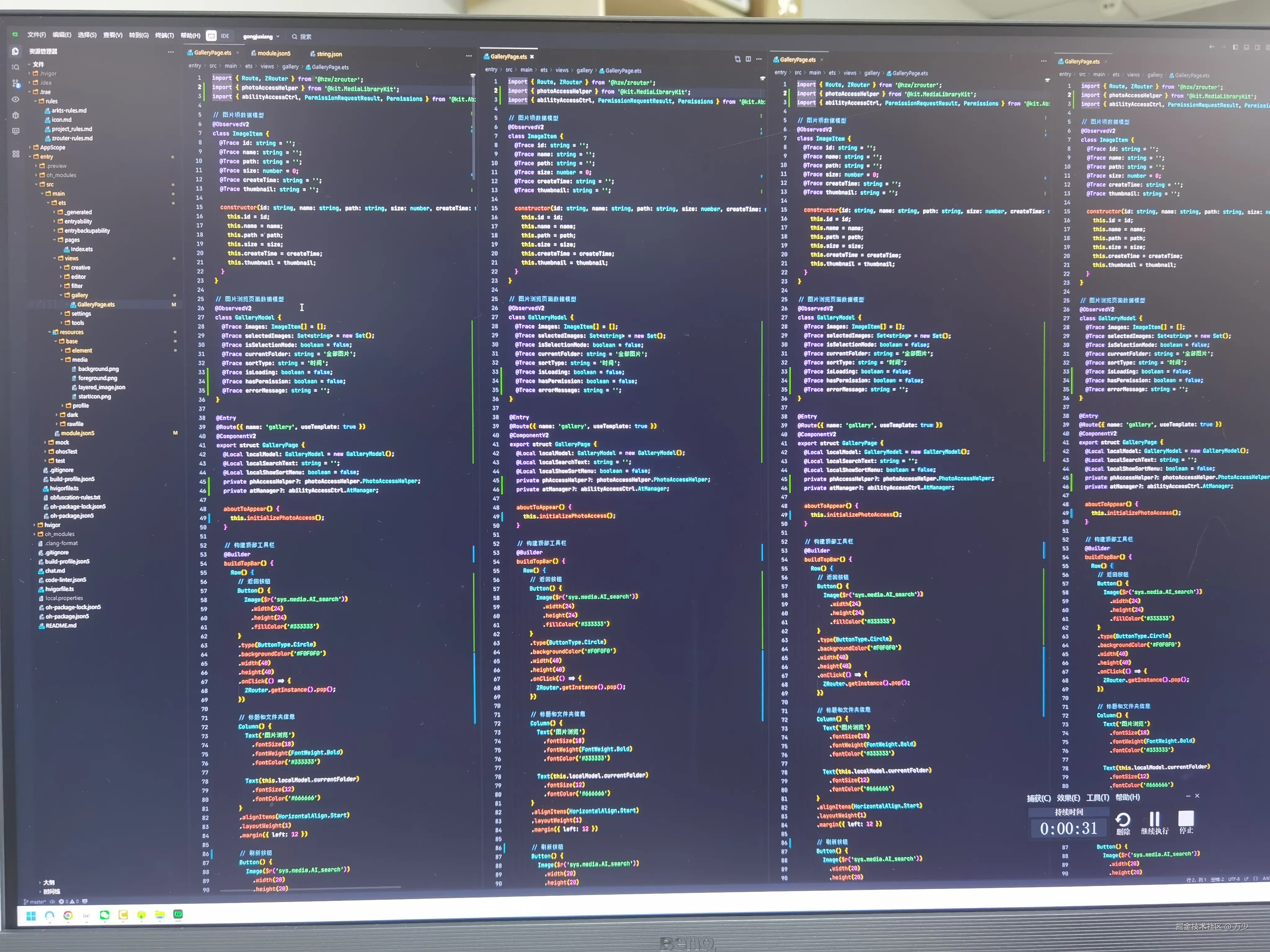The width and height of the screenshot is (1270, 952).
Task: Click the delete recording circular-arrow icon
Action: click(1122, 819)
